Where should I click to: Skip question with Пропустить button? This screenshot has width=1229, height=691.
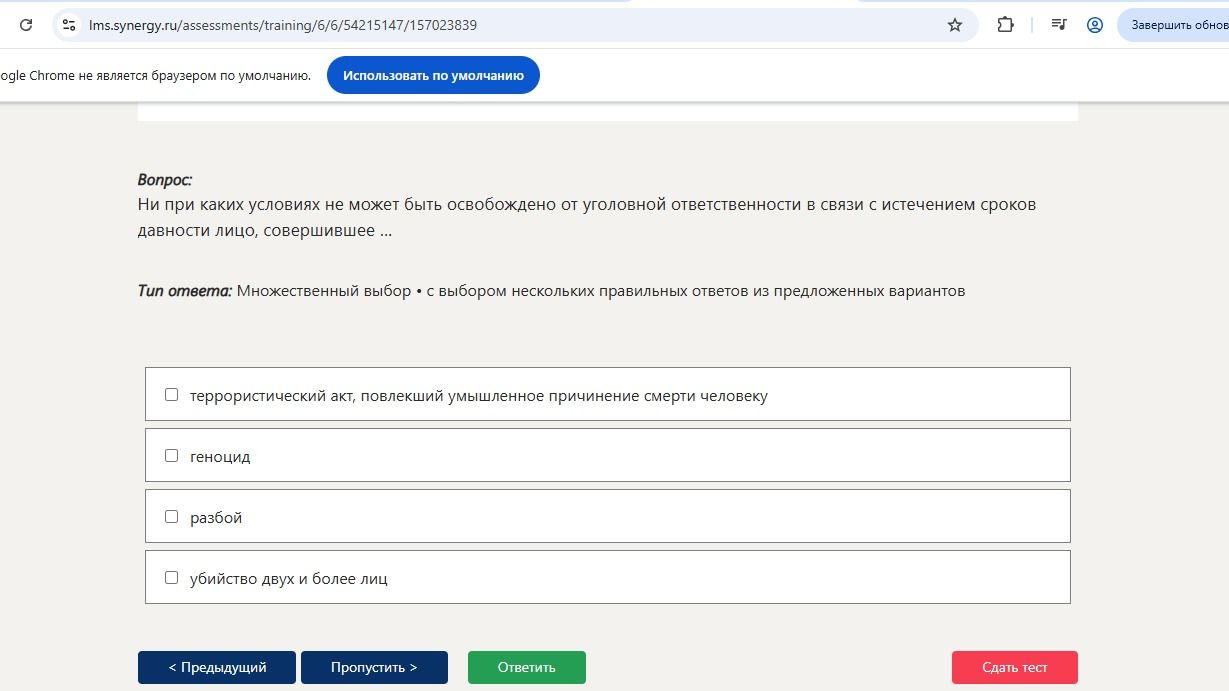pos(374,667)
